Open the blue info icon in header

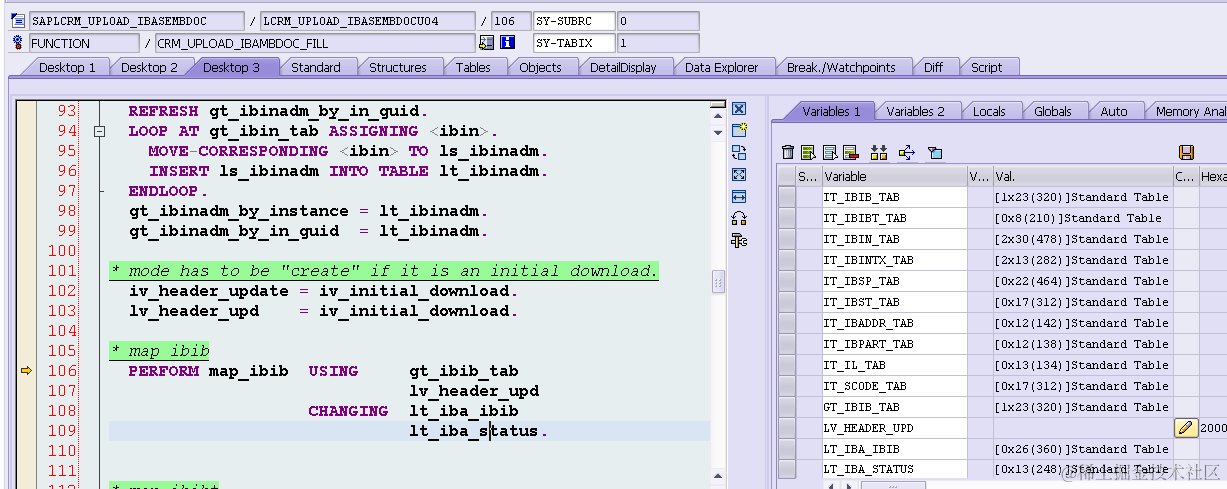click(508, 43)
